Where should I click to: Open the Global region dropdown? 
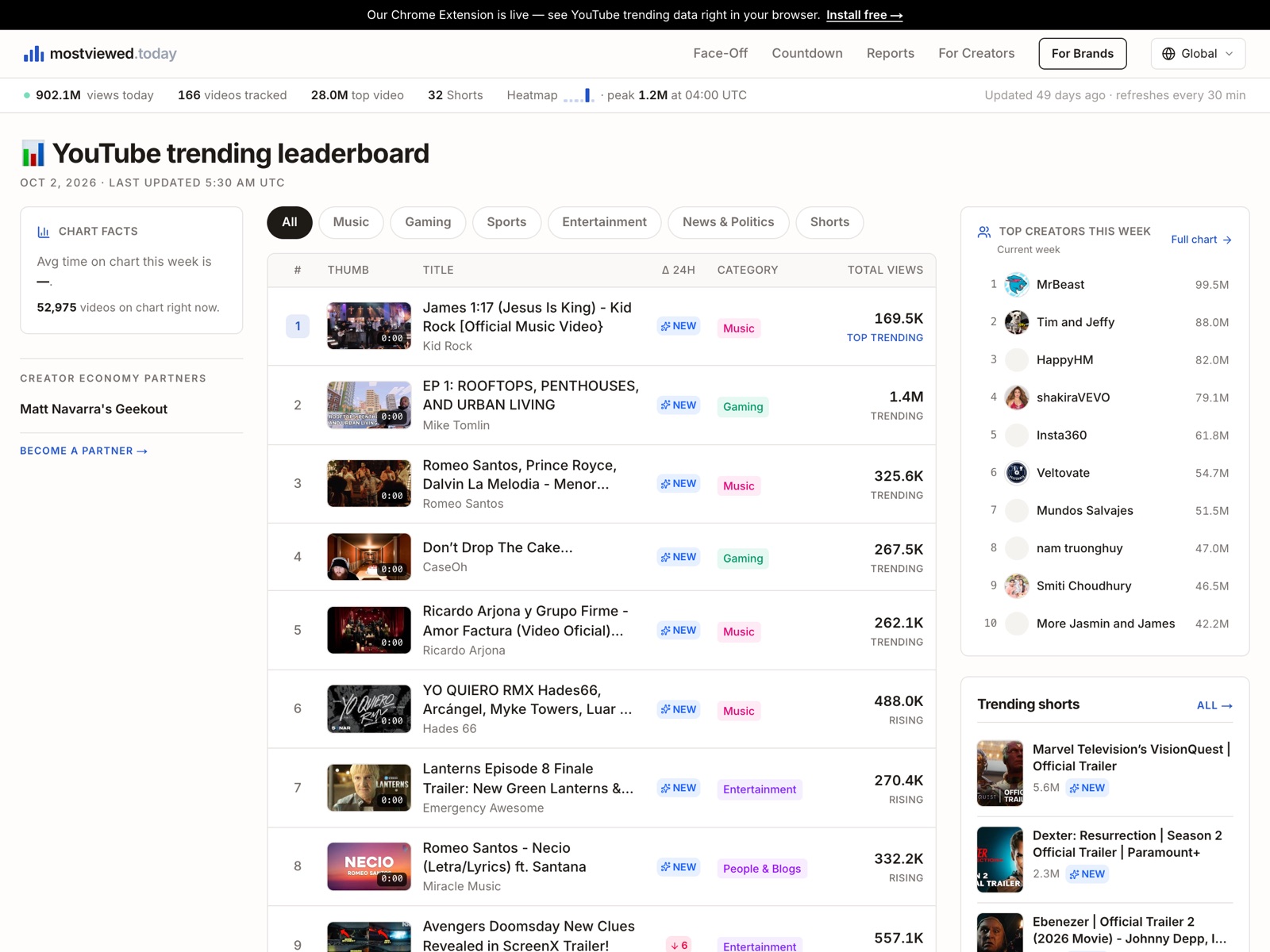(1198, 53)
